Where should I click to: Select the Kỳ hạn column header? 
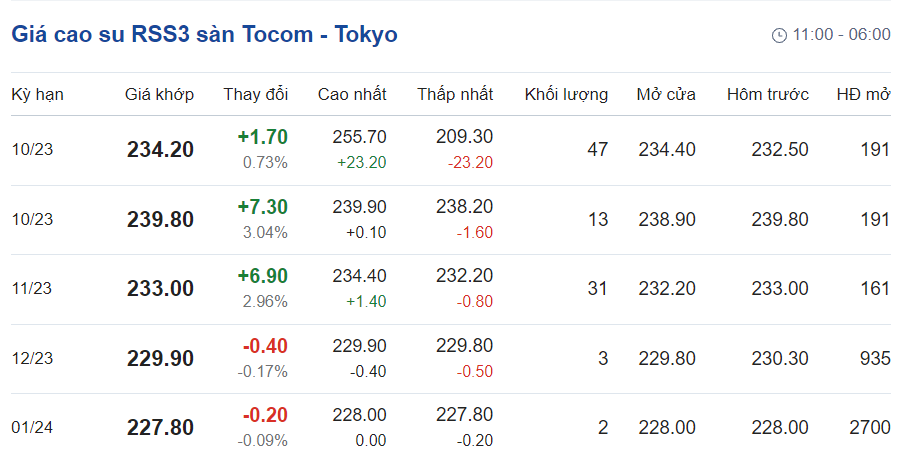pyautogui.click(x=38, y=95)
